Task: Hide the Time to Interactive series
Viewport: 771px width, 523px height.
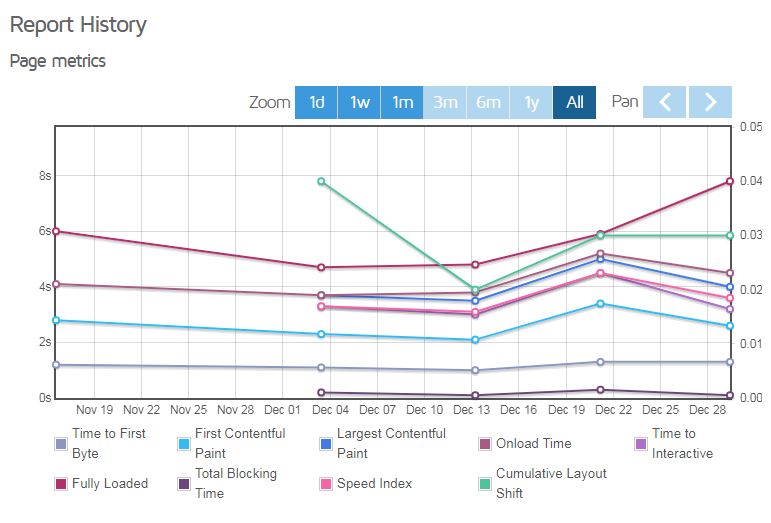Action: coord(674,443)
